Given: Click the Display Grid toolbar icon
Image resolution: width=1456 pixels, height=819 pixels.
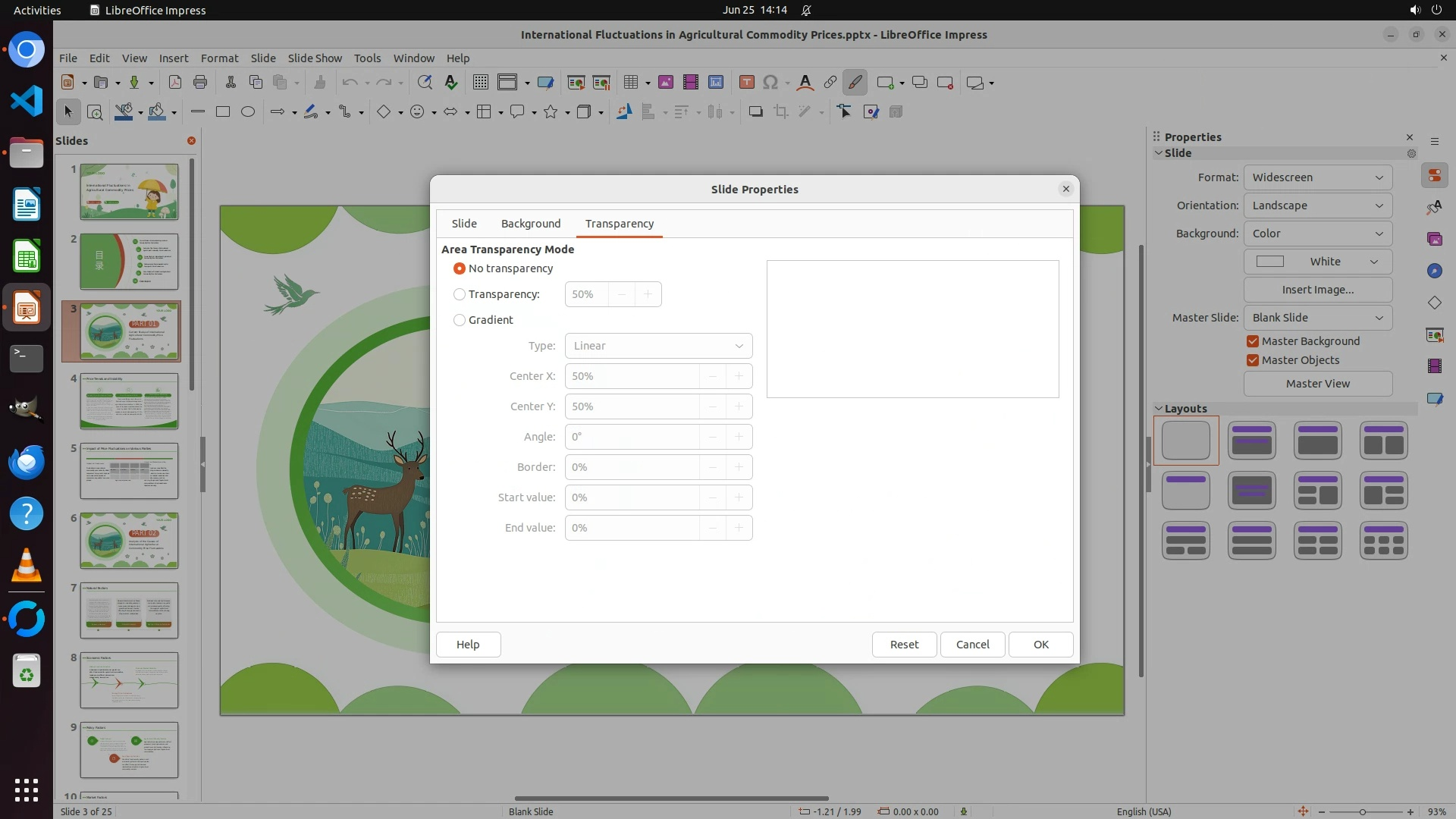Looking at the screenshot, I should (480, 83).
